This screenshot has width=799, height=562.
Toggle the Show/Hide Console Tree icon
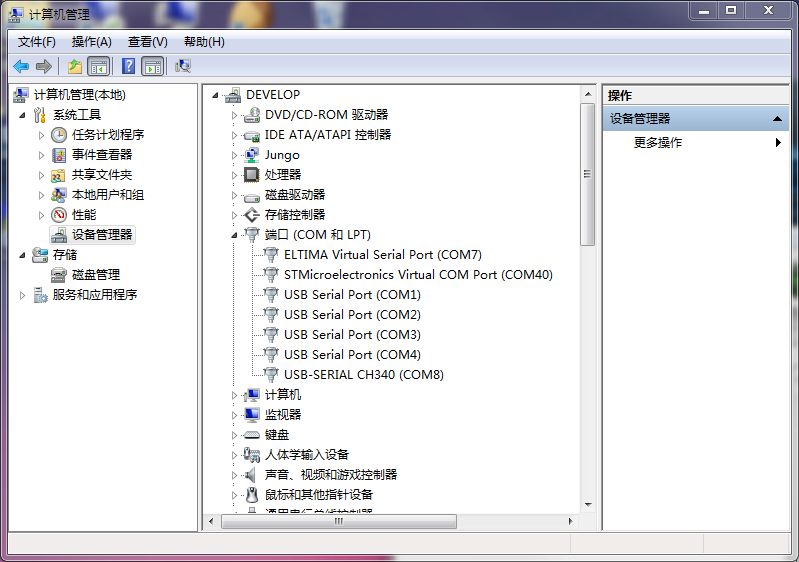(x=99, y=66)
